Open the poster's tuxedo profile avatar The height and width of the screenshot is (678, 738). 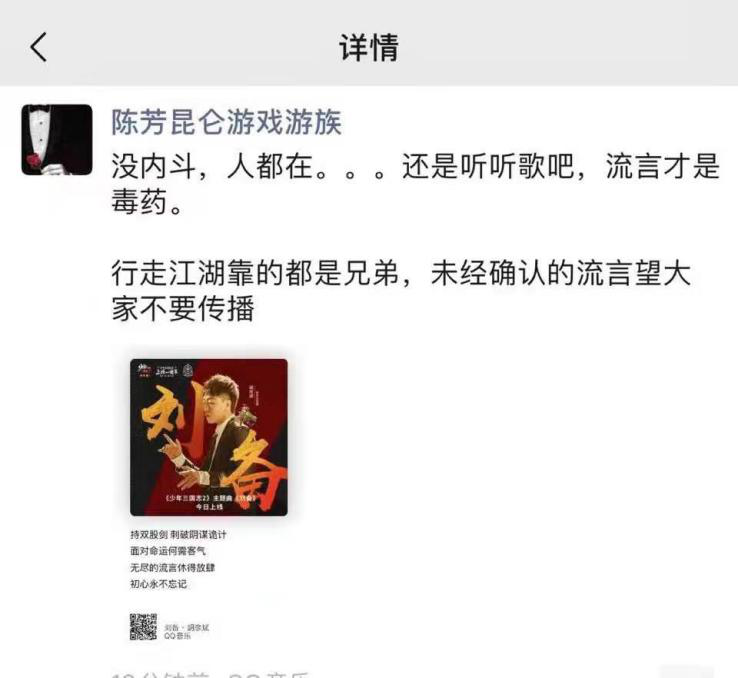57,140
